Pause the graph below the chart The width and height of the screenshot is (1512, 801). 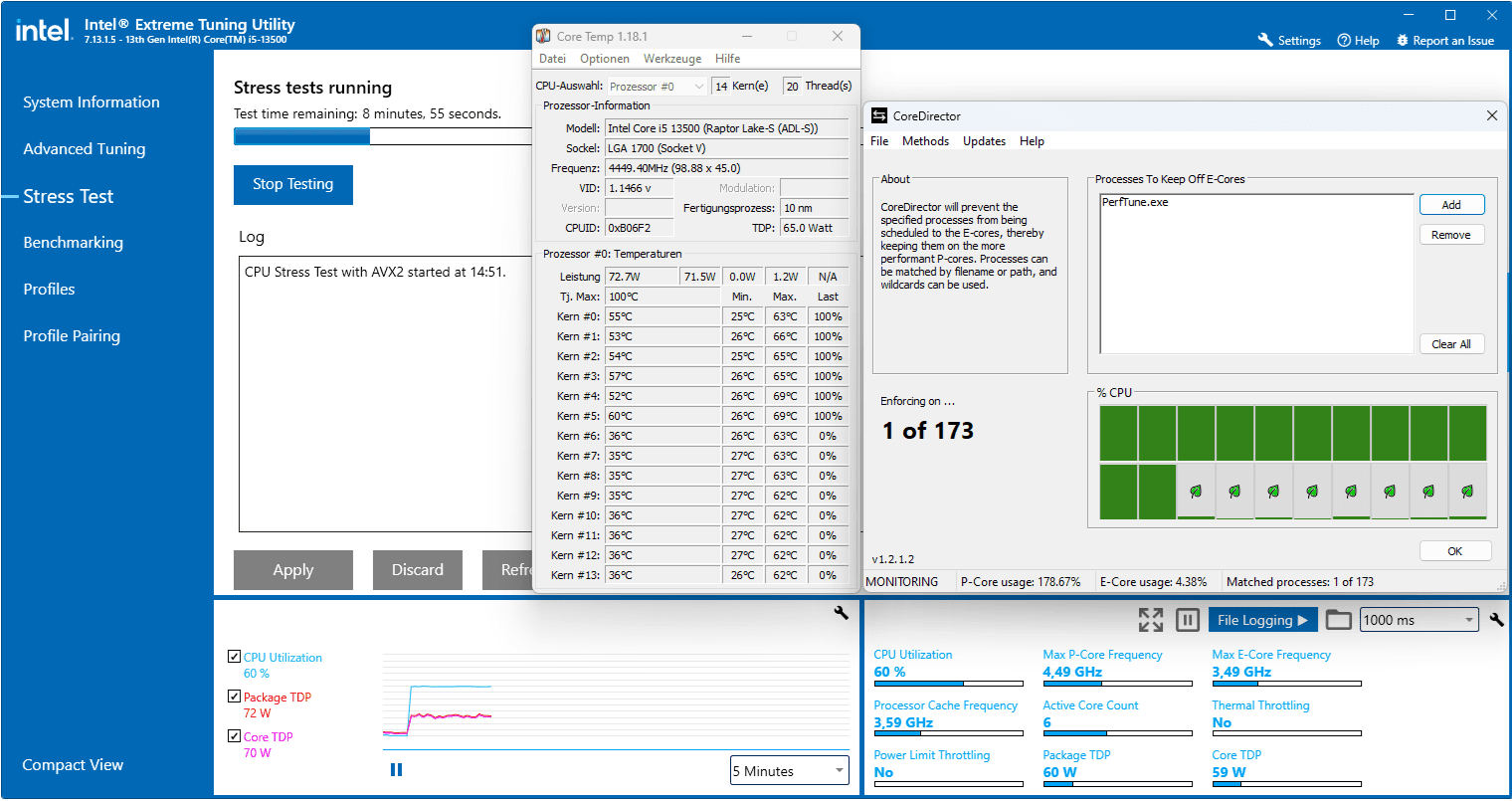point(396,770)
